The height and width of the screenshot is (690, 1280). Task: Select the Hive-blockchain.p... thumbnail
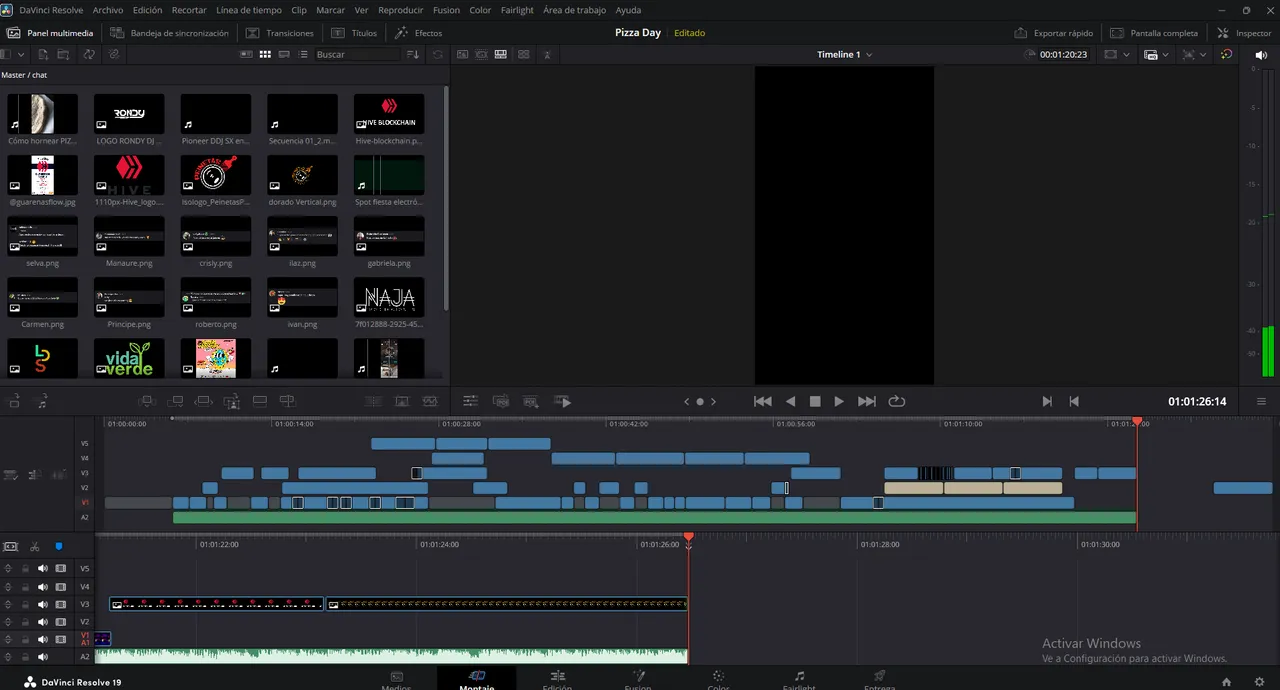[389, 114]
